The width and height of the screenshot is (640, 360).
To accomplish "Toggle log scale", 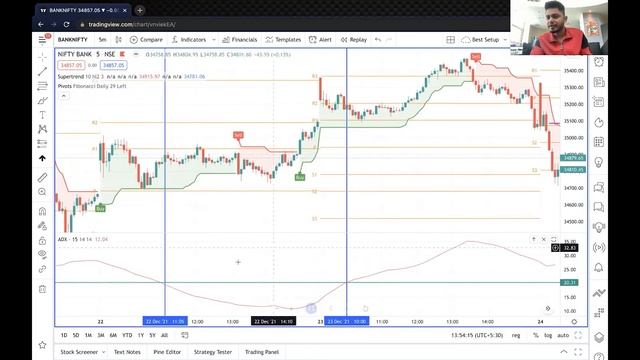I will pyautogui.click(x=548, y=335).
